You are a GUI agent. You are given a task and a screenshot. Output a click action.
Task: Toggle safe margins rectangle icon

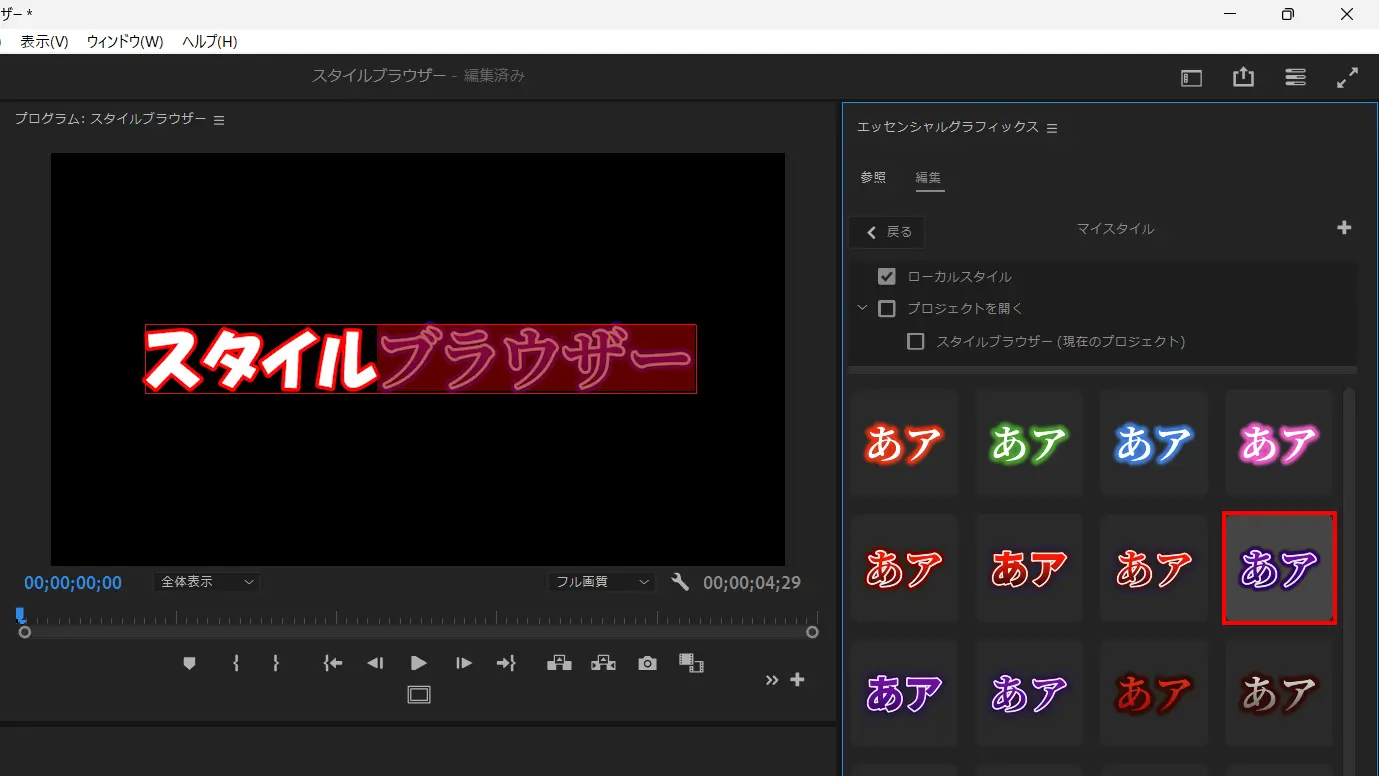(419, 694)
